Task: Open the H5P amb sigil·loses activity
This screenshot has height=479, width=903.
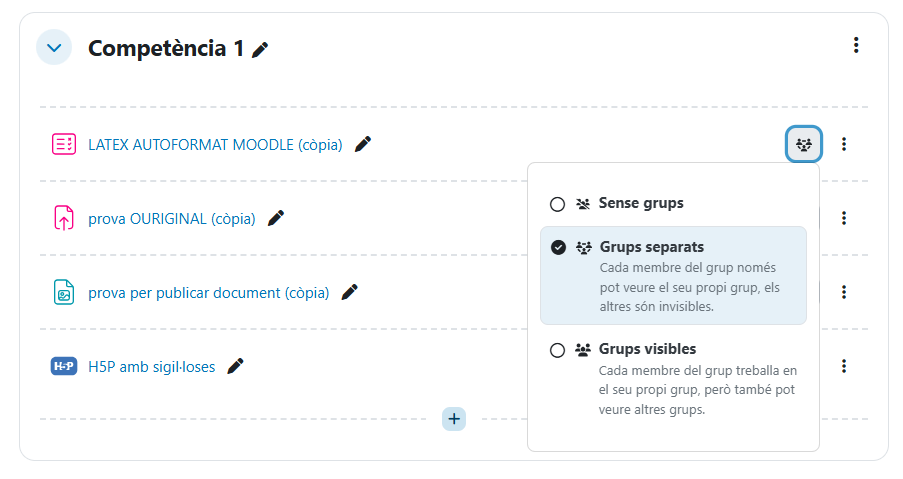Action: coord(151,367)
